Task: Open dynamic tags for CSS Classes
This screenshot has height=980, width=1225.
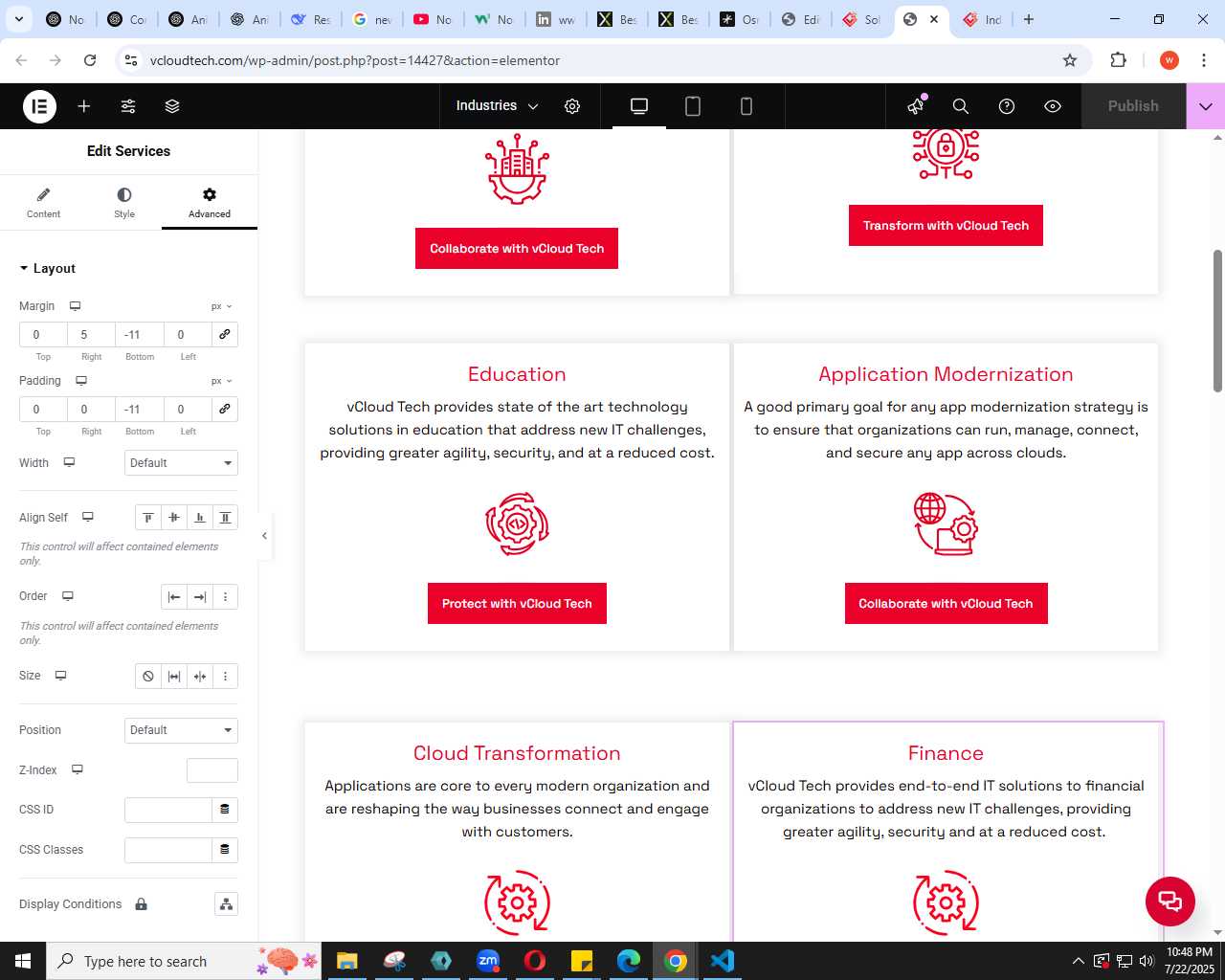Action: pyautogui.click(x=225, y=850)
